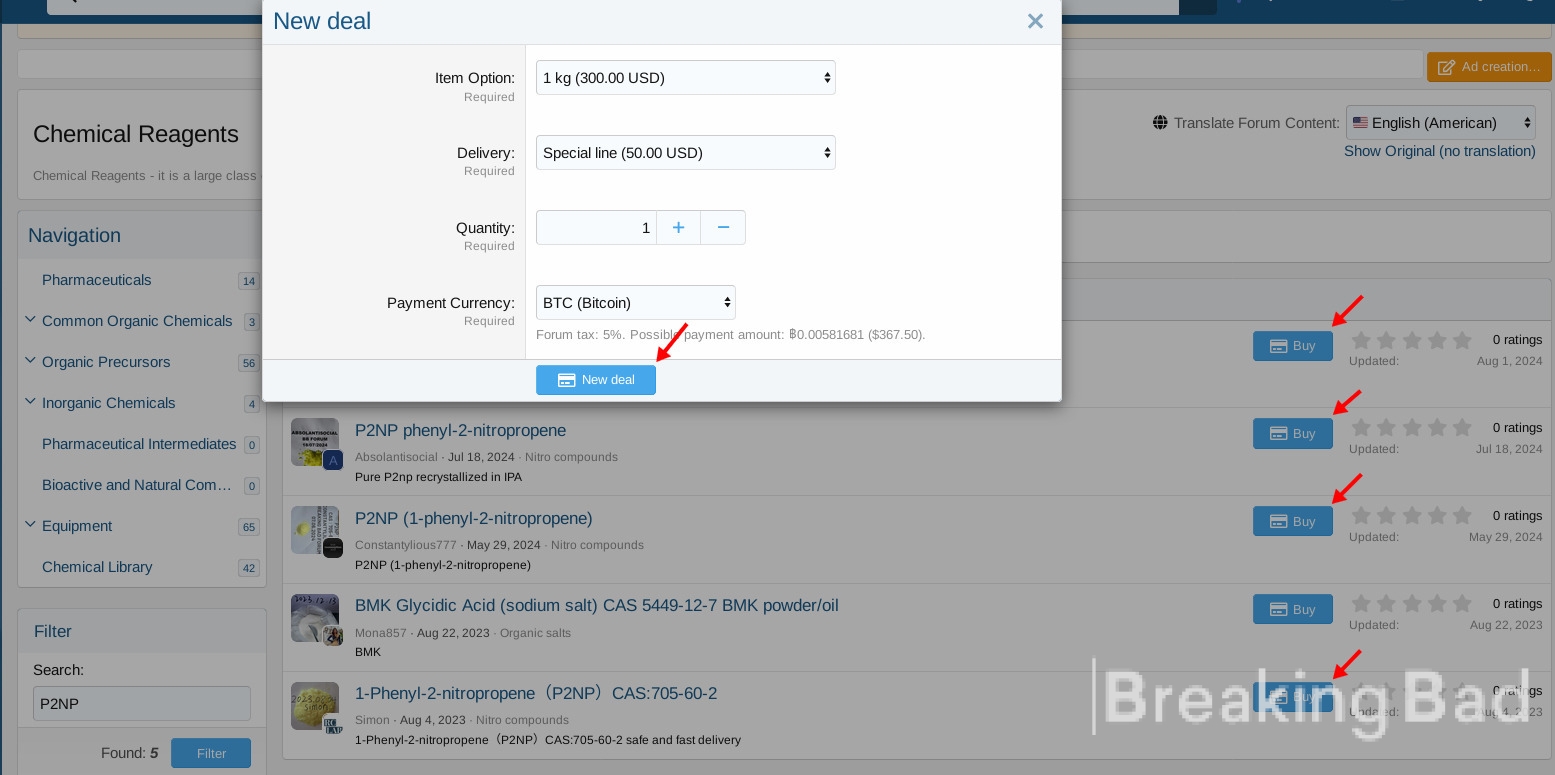1555x775 pixels.
Task: Increase quantity with the plus button
Action: click(x=678, y=228)
